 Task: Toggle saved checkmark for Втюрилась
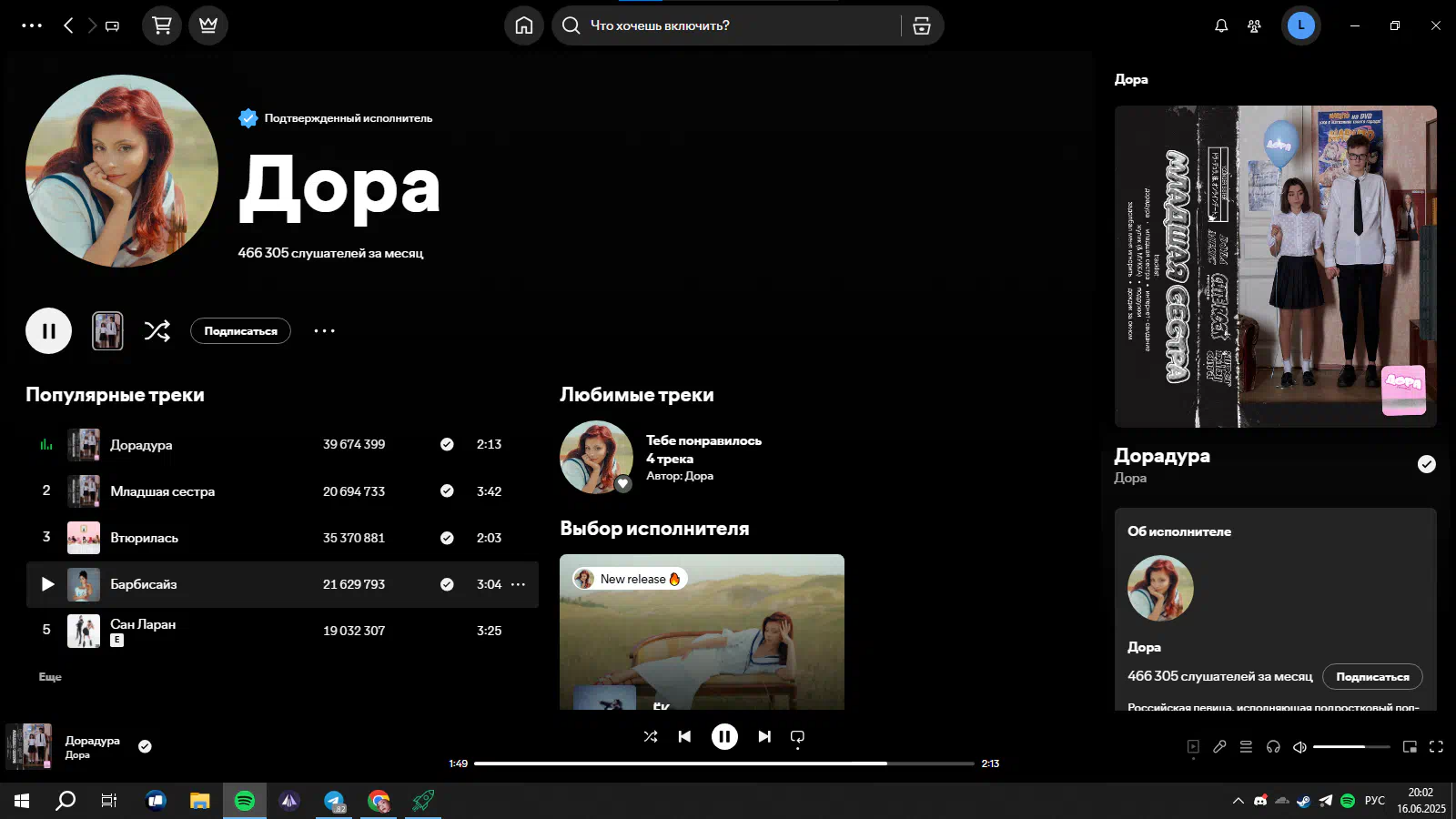point(447,538)
